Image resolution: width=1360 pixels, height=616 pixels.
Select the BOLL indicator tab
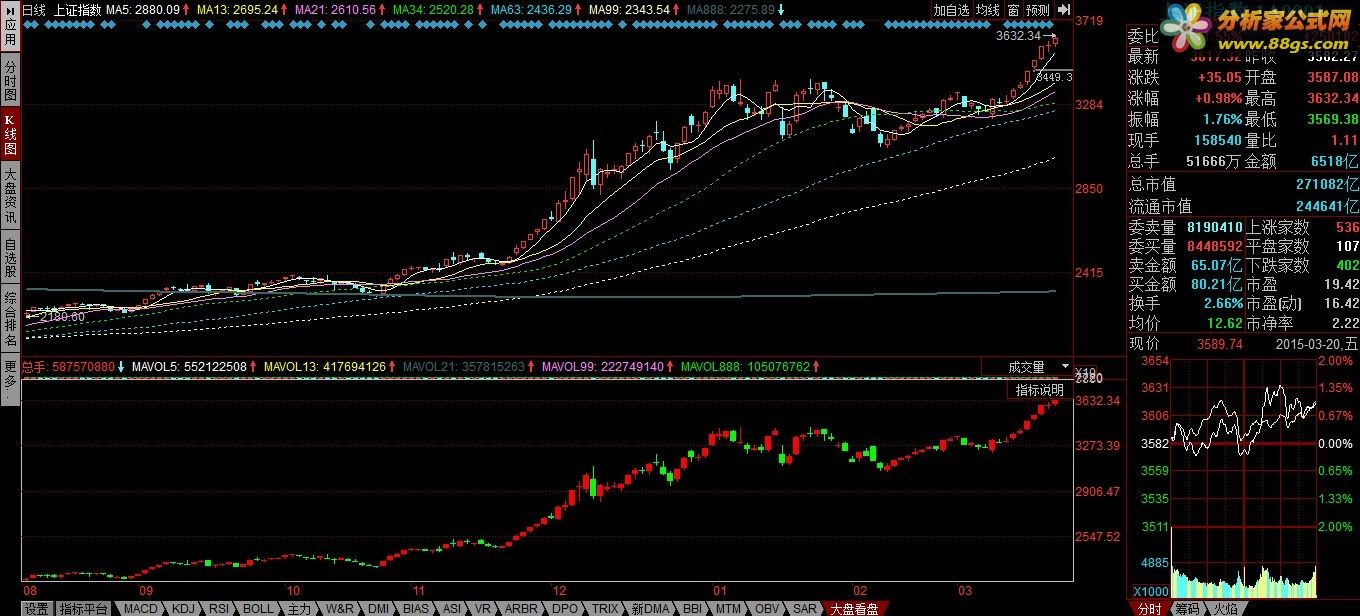258,608
